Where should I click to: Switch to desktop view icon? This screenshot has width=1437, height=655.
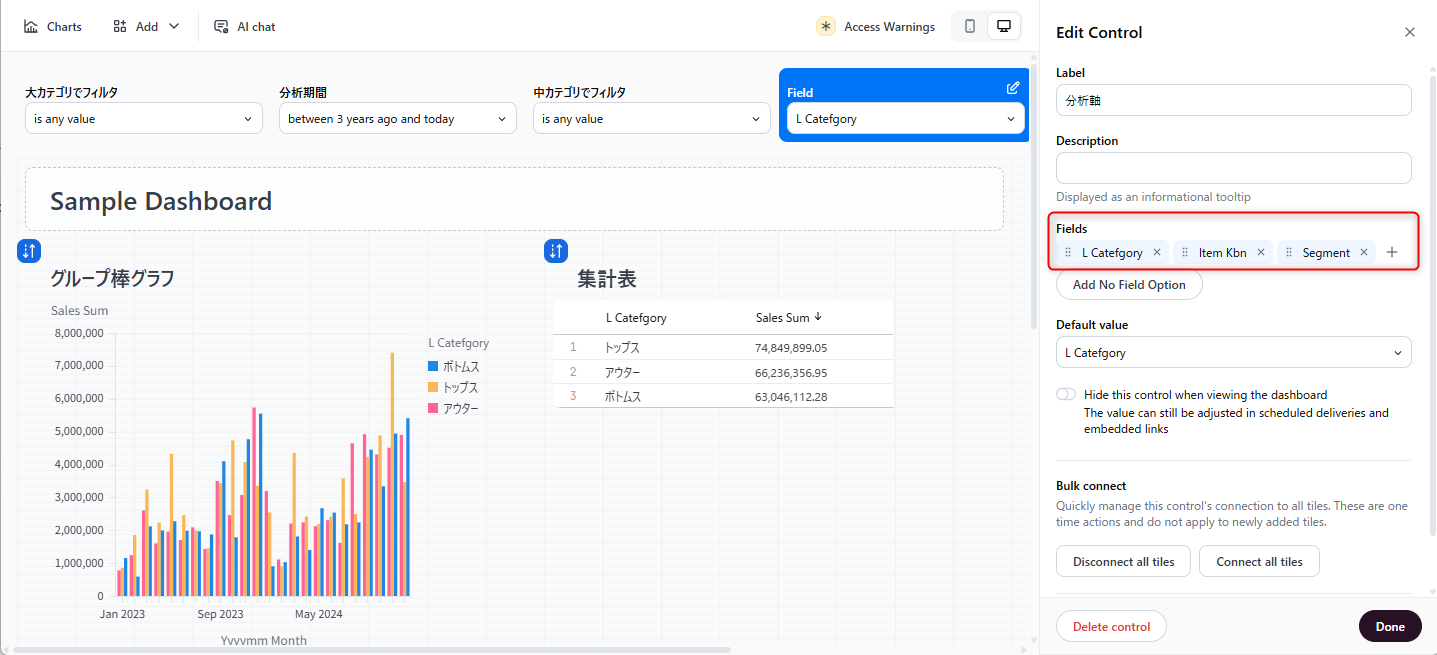point(1003,27)
